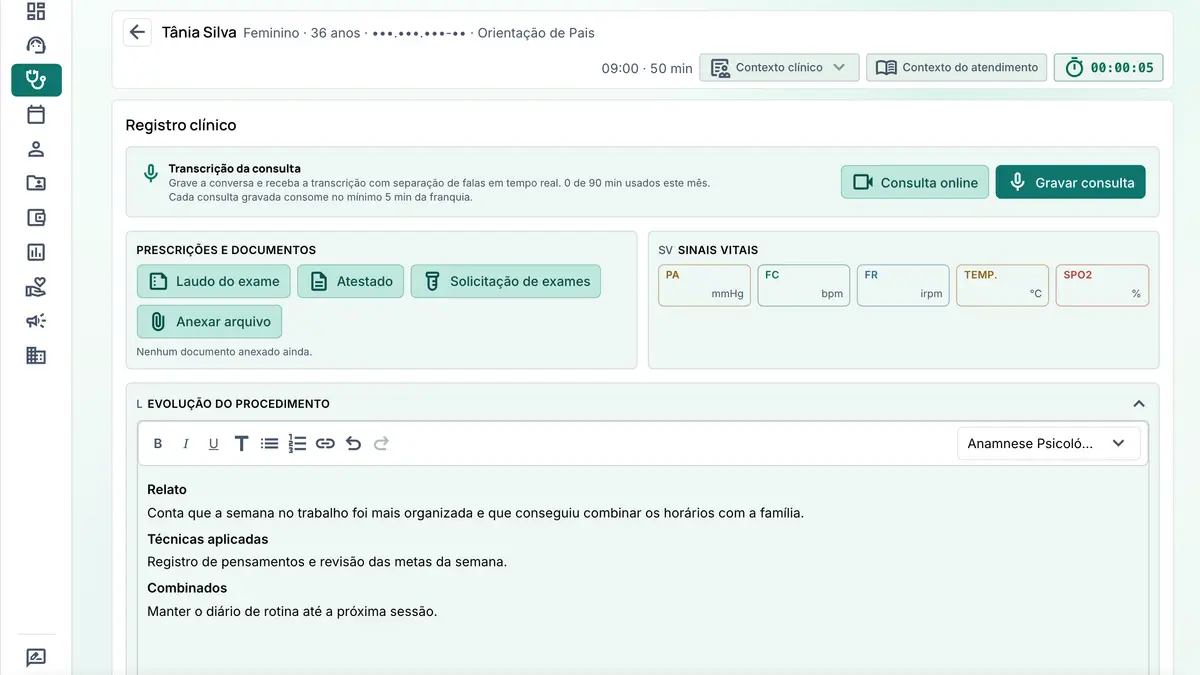The width and height of the screenshot is (1200, 675).
Task: Click the FR irpm respiratory rate field
Action: pos(903,285)
